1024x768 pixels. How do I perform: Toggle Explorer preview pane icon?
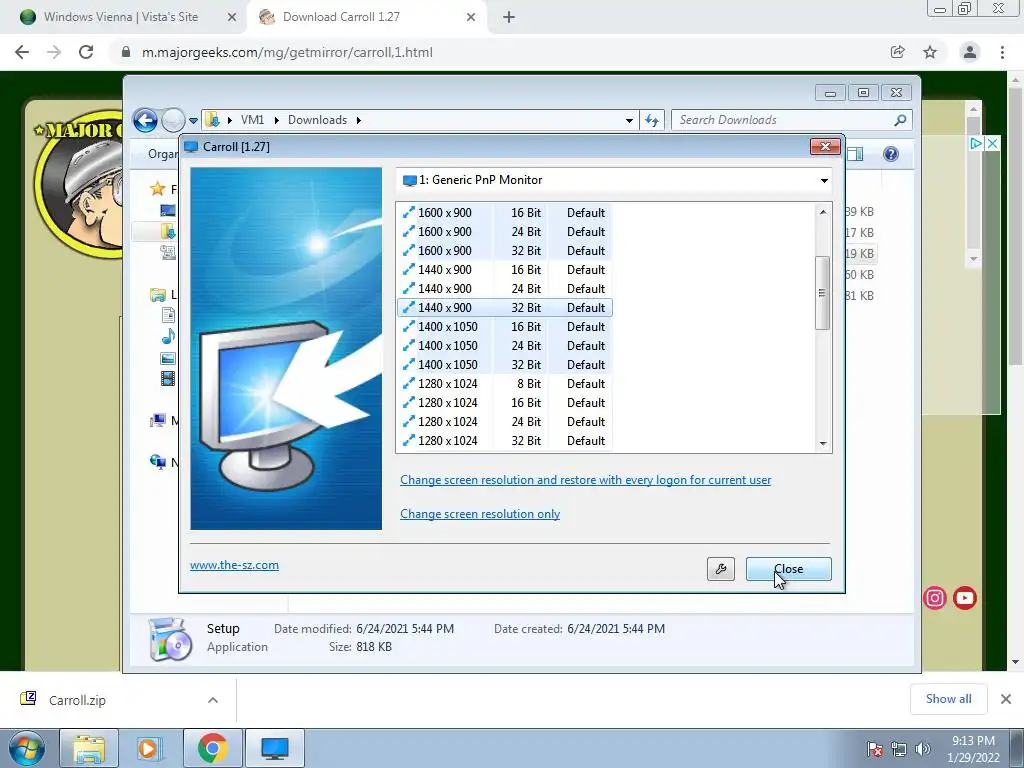point(855,154)
